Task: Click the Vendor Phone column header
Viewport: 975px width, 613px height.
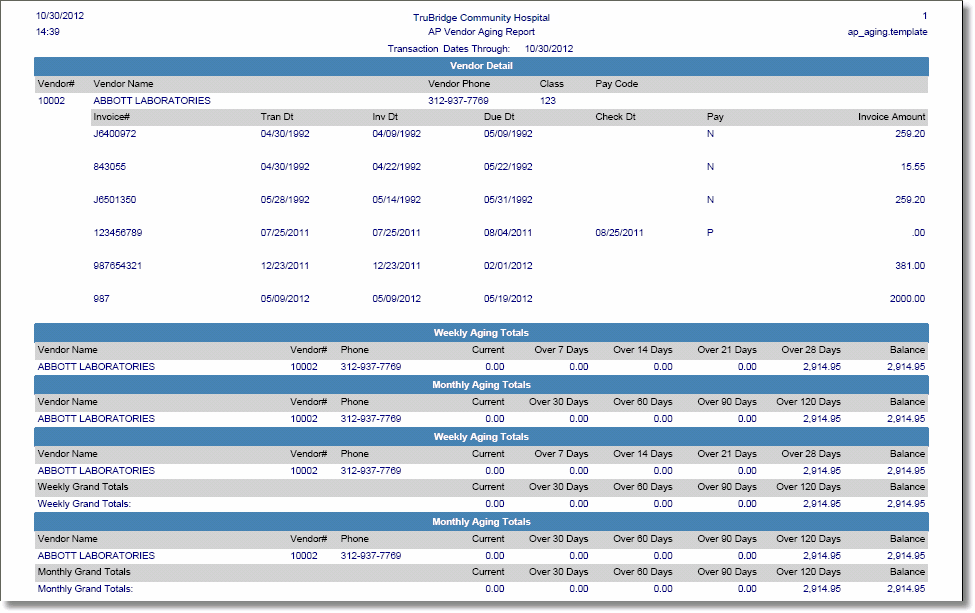Action: point(459,84)
